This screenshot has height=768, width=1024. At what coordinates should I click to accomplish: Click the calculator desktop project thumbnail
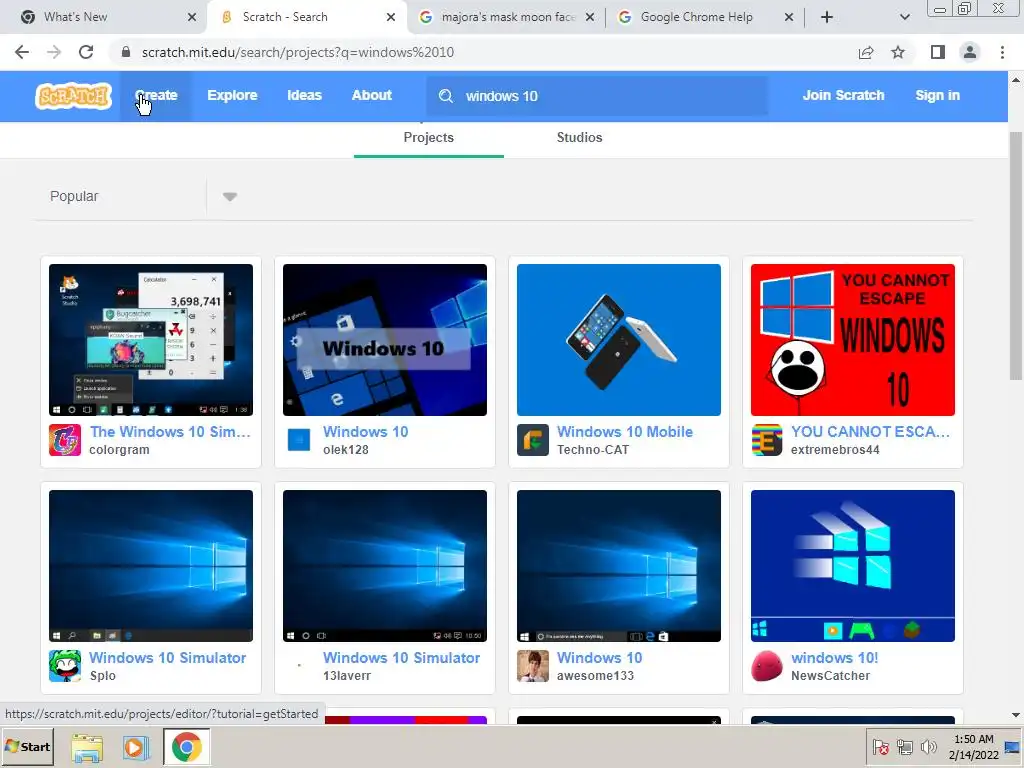tap(151, 340)
